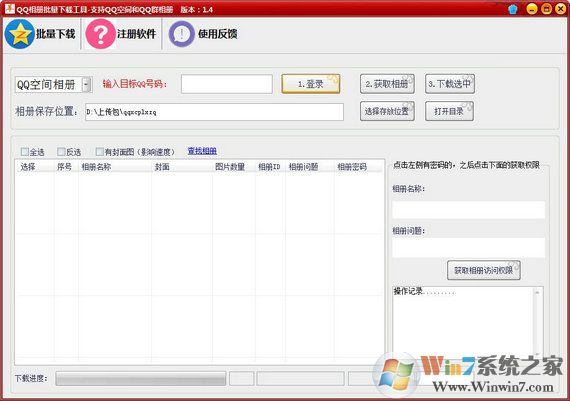Click the 打开目录 button

tap(449, 111)
